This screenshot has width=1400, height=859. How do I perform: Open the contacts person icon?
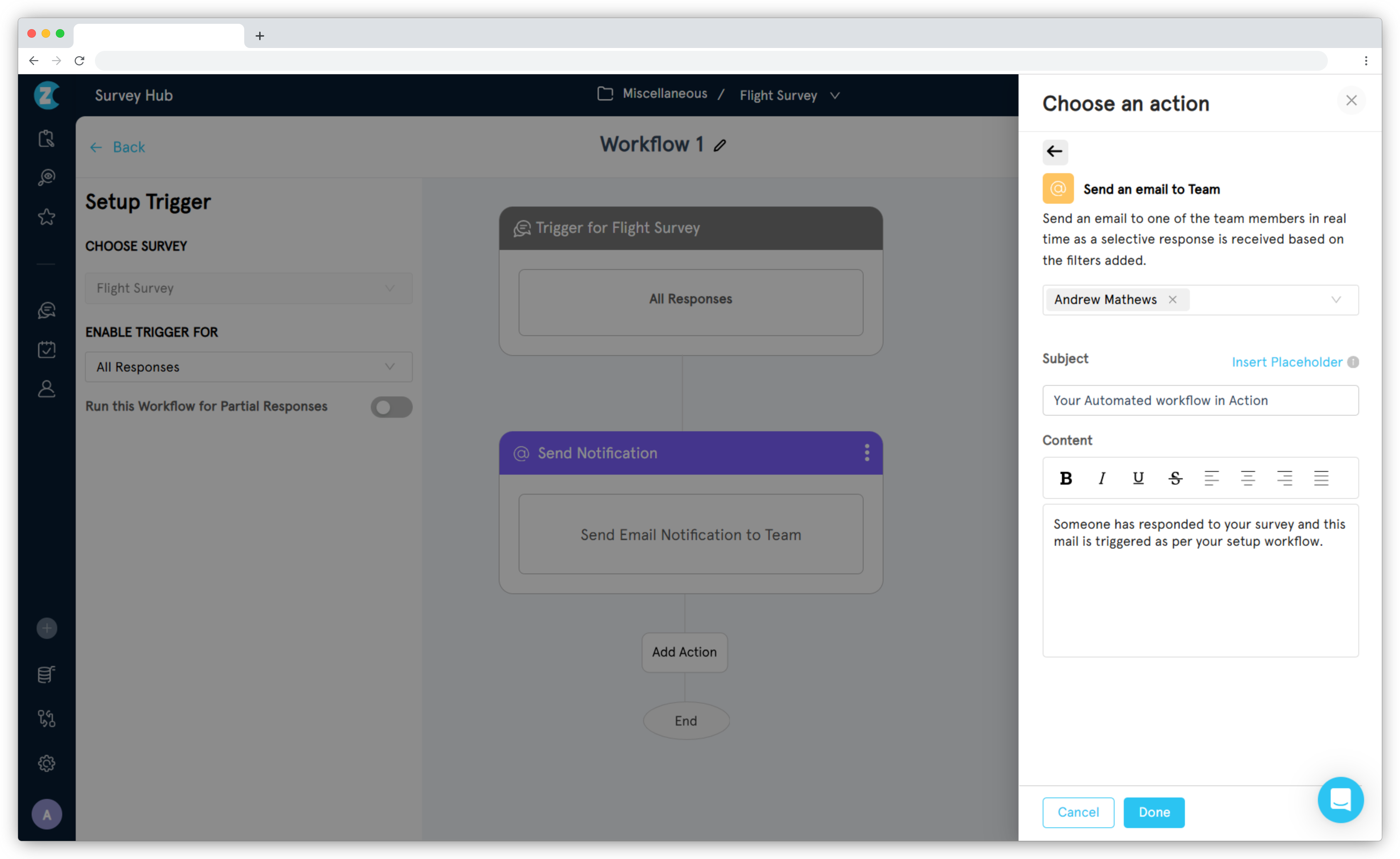click(x=47, y=389)
